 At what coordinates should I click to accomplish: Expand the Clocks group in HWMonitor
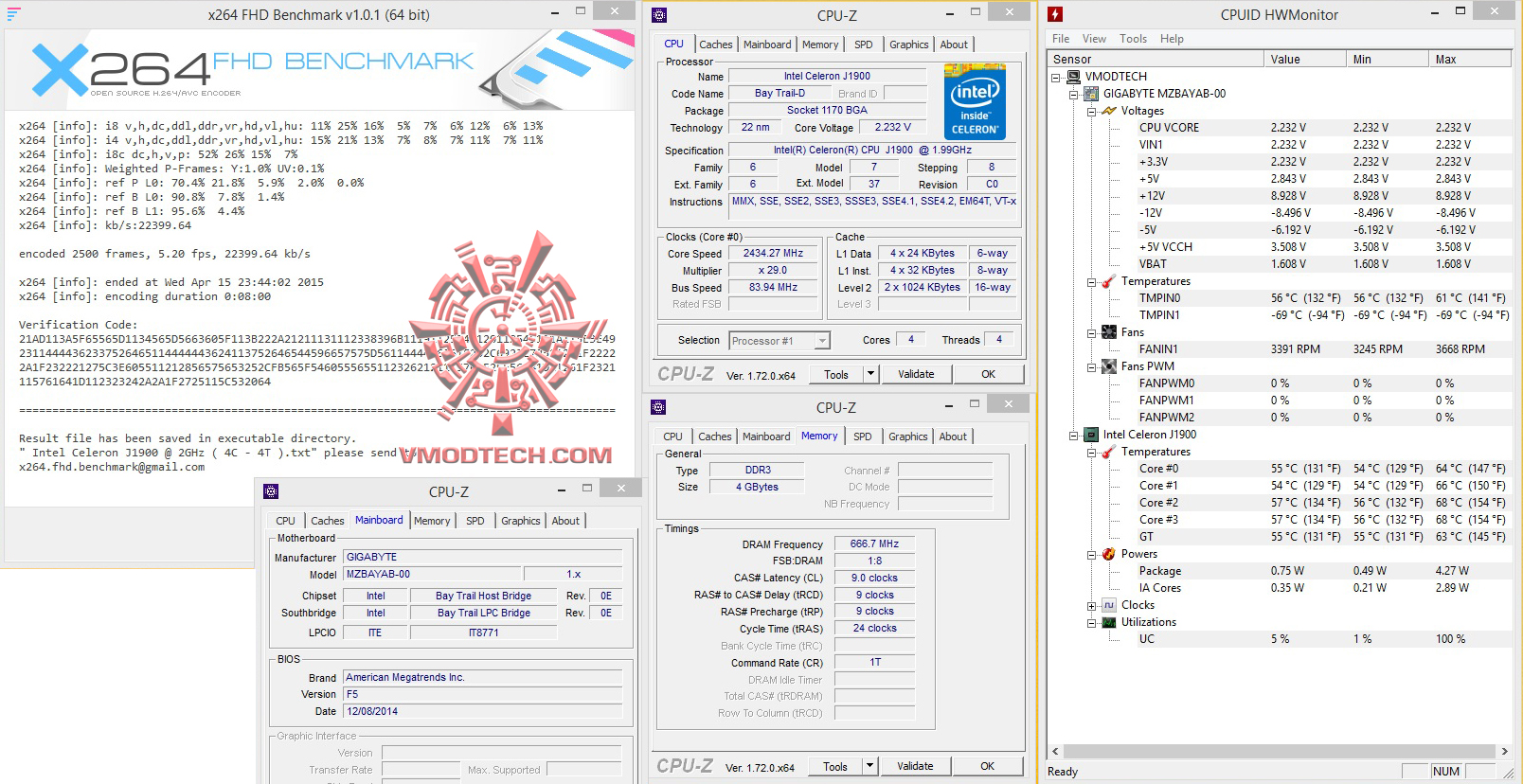click(1092, 606)
